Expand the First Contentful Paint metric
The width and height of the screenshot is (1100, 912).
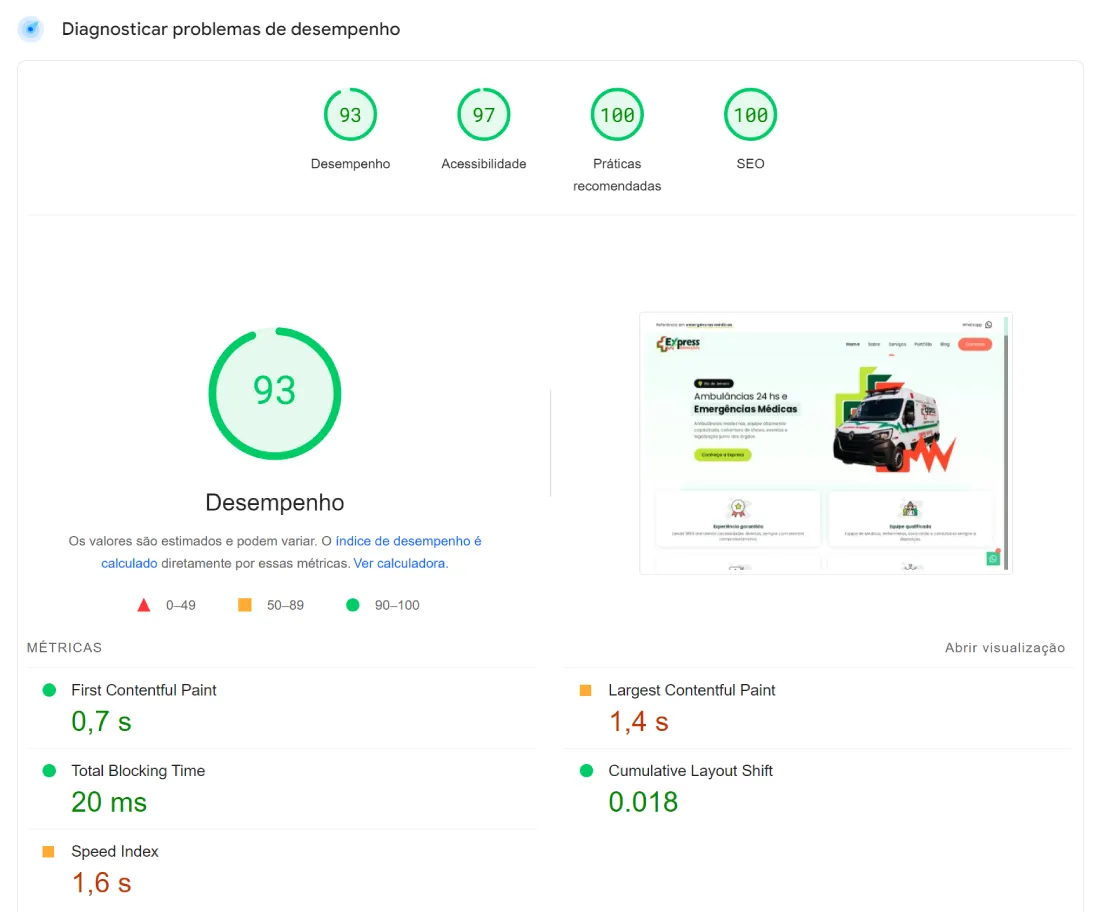tap(144, 690)
